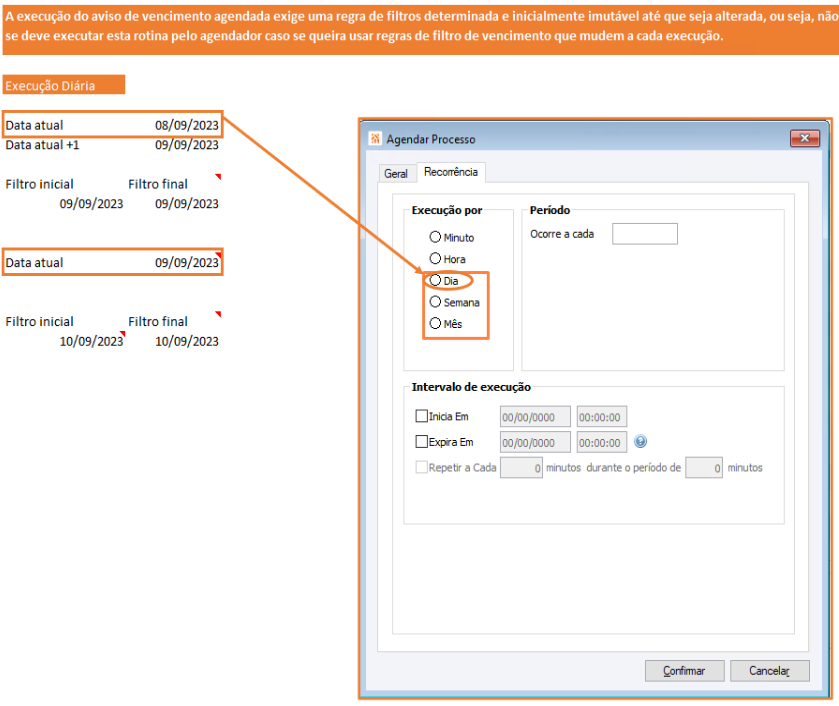Click the Cancelar button
The width and height of the screenshot is (839, 706).
coord(769,671)
